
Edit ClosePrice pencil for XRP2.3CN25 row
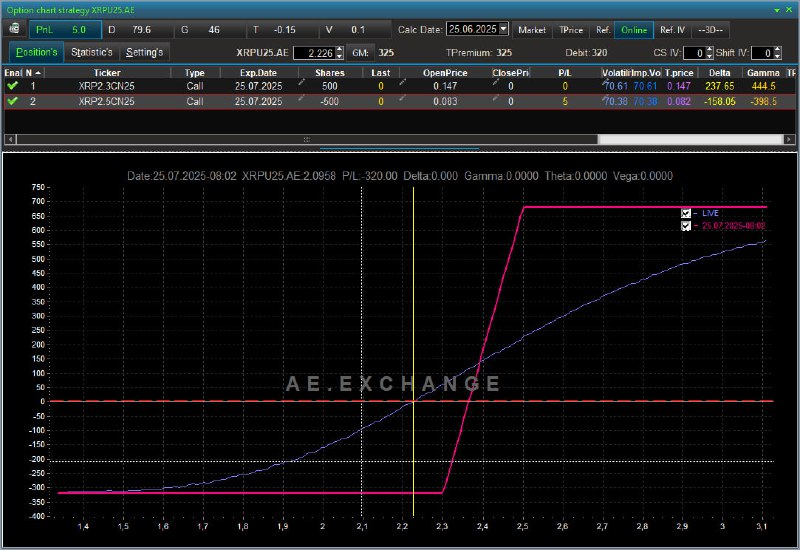495,82
